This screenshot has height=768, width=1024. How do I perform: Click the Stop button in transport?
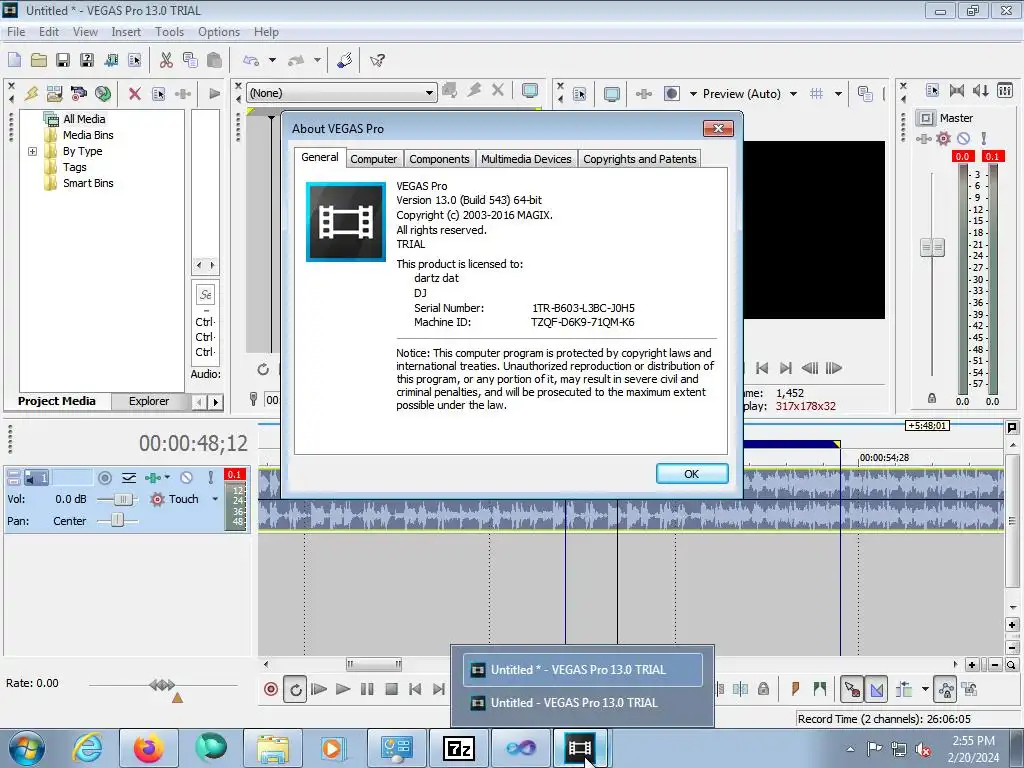point(391,689)
